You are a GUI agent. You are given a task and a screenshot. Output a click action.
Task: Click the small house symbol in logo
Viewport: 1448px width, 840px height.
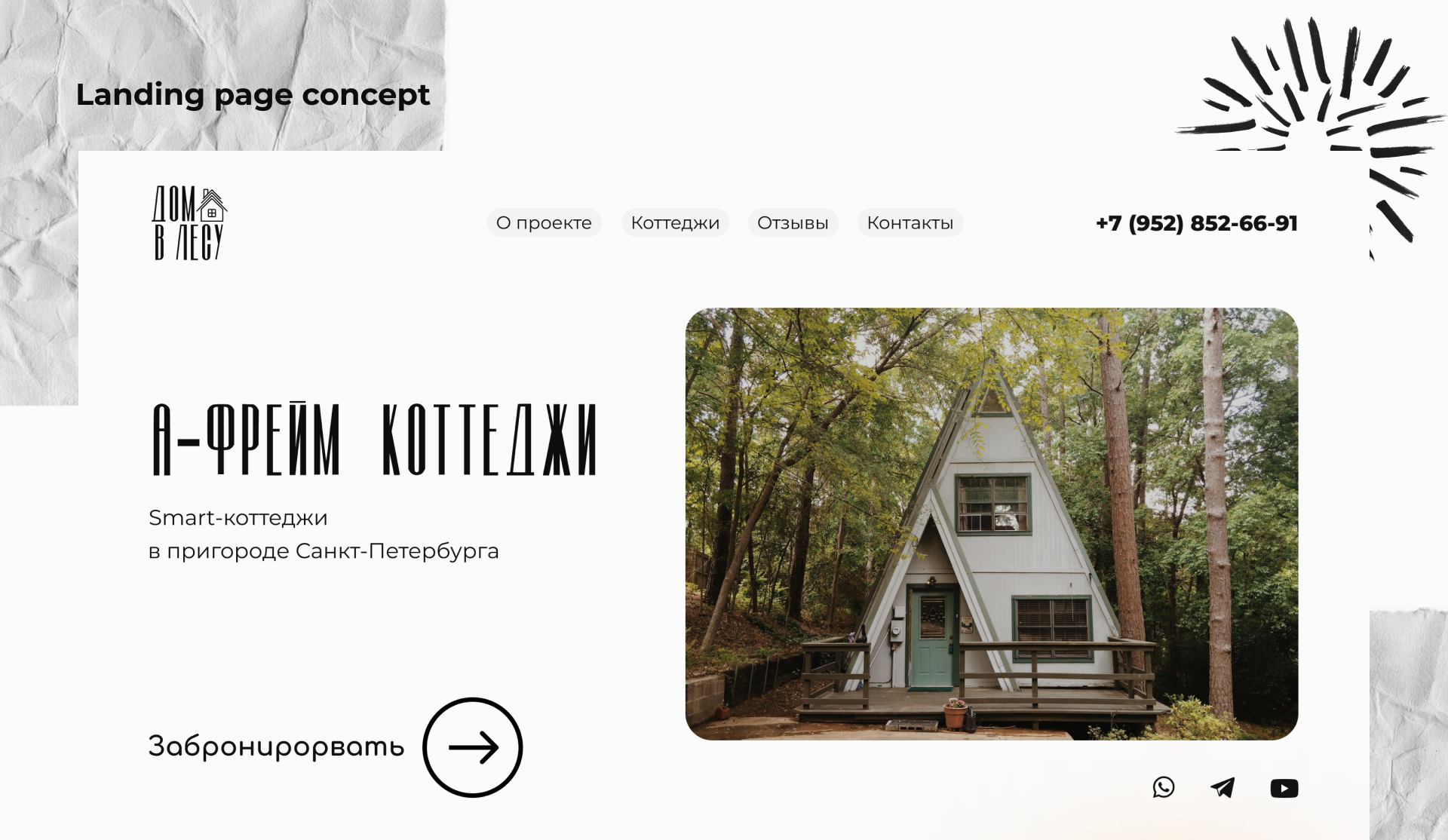point(212,205)
